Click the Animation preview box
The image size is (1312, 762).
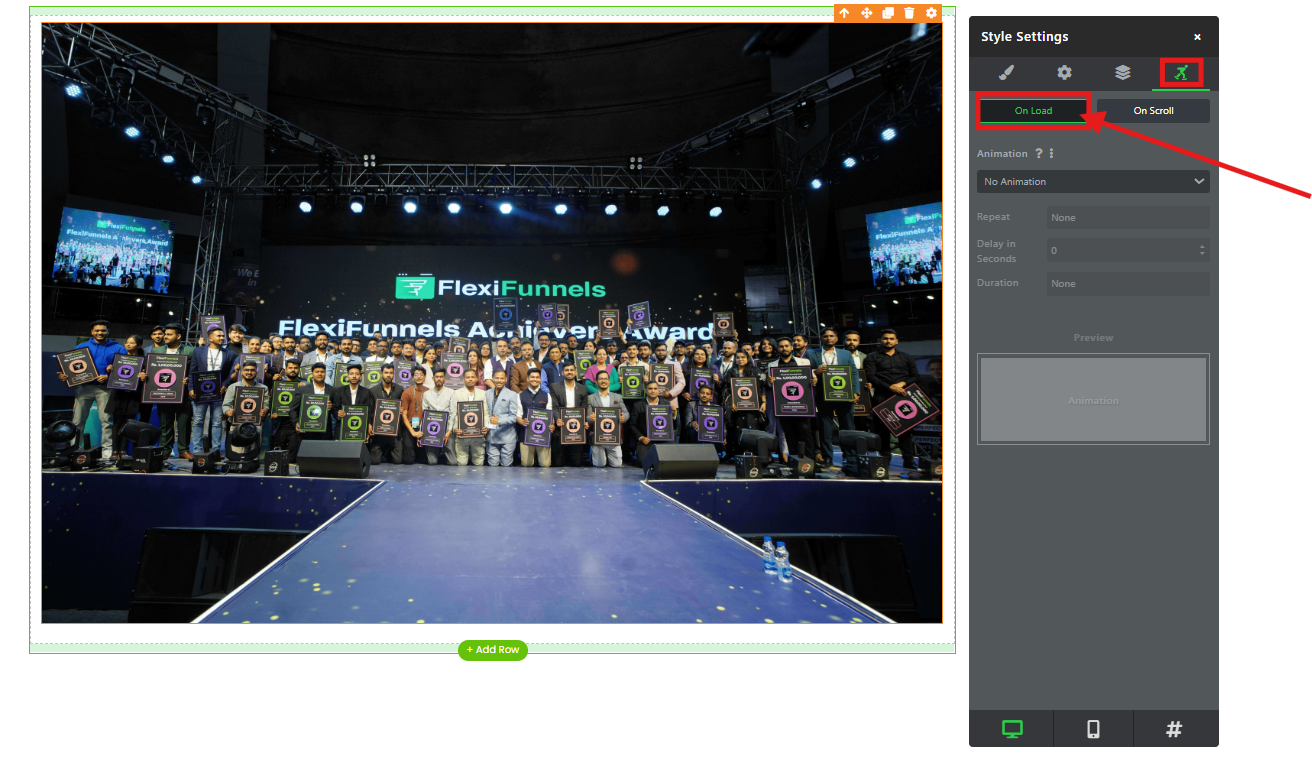[1093, 399]
